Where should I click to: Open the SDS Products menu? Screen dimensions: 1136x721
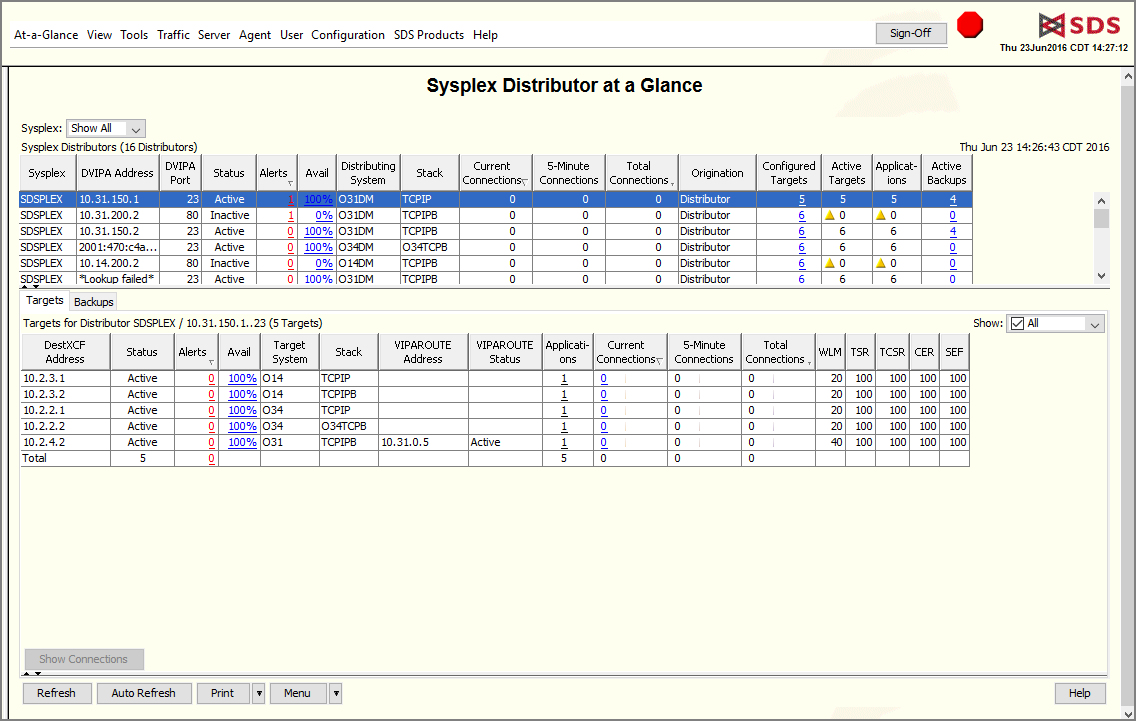click(x=429, y=35)
